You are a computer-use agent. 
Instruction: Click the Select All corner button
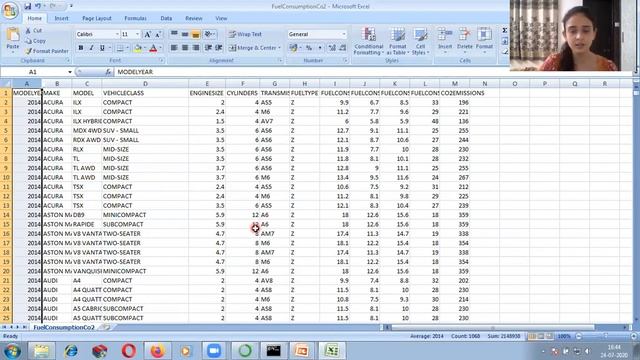6,84
